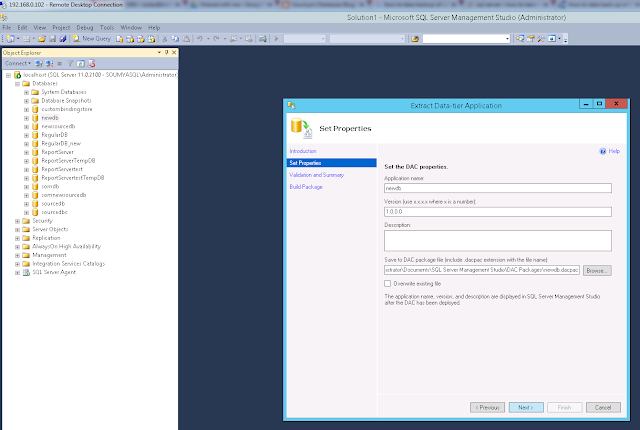640x430 pixels.
Task: Click the Description text area
Action: pyautogui.click(x=498, y=241)
